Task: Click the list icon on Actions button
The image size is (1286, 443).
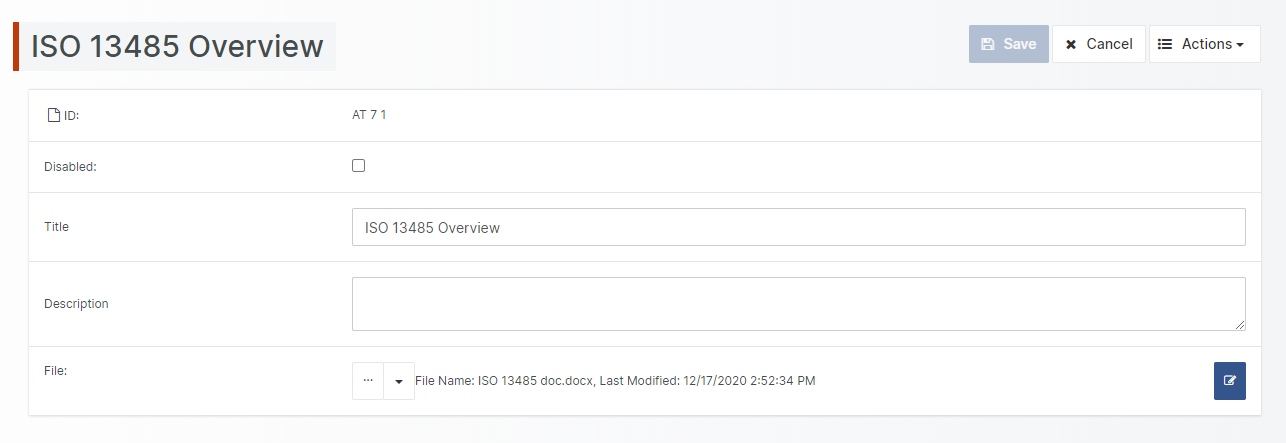Action: pyautogui.click(x=1165, y=44)
